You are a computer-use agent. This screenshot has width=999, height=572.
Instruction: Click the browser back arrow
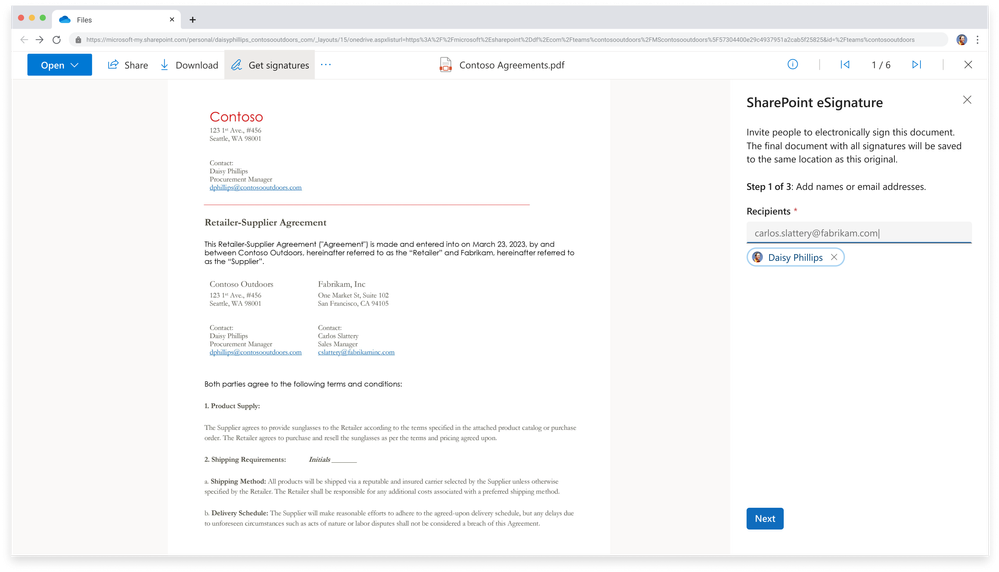(x=24, y=39)
